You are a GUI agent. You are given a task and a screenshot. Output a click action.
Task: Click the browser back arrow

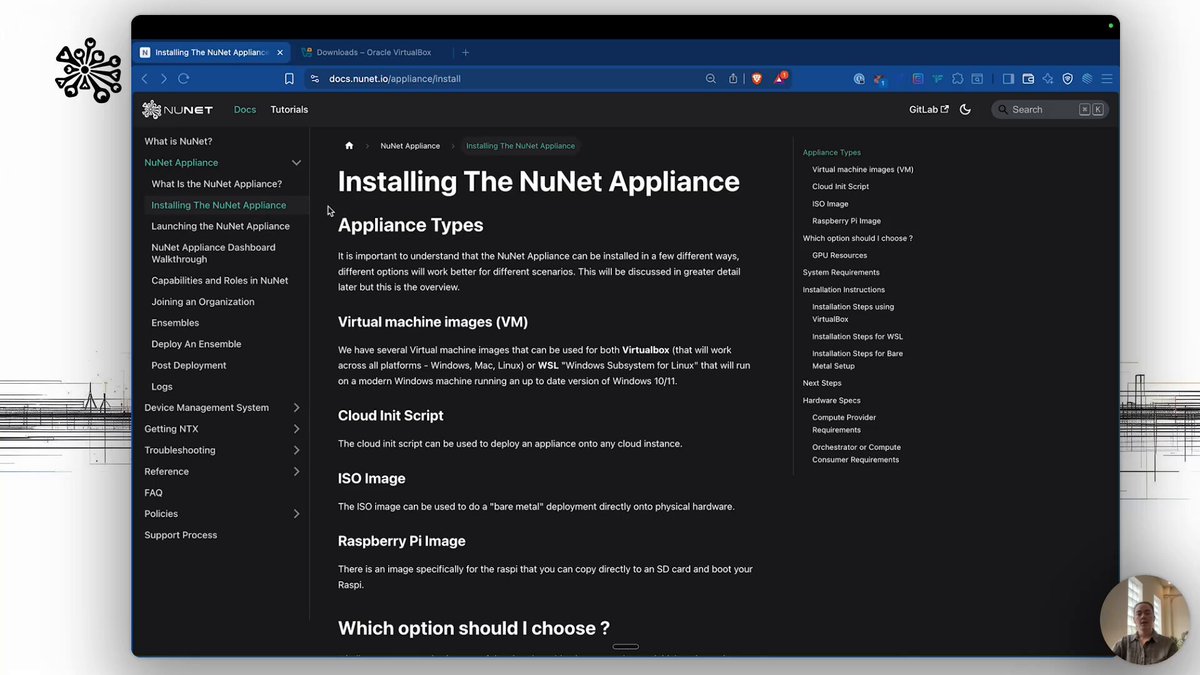[x=144, y=78]
